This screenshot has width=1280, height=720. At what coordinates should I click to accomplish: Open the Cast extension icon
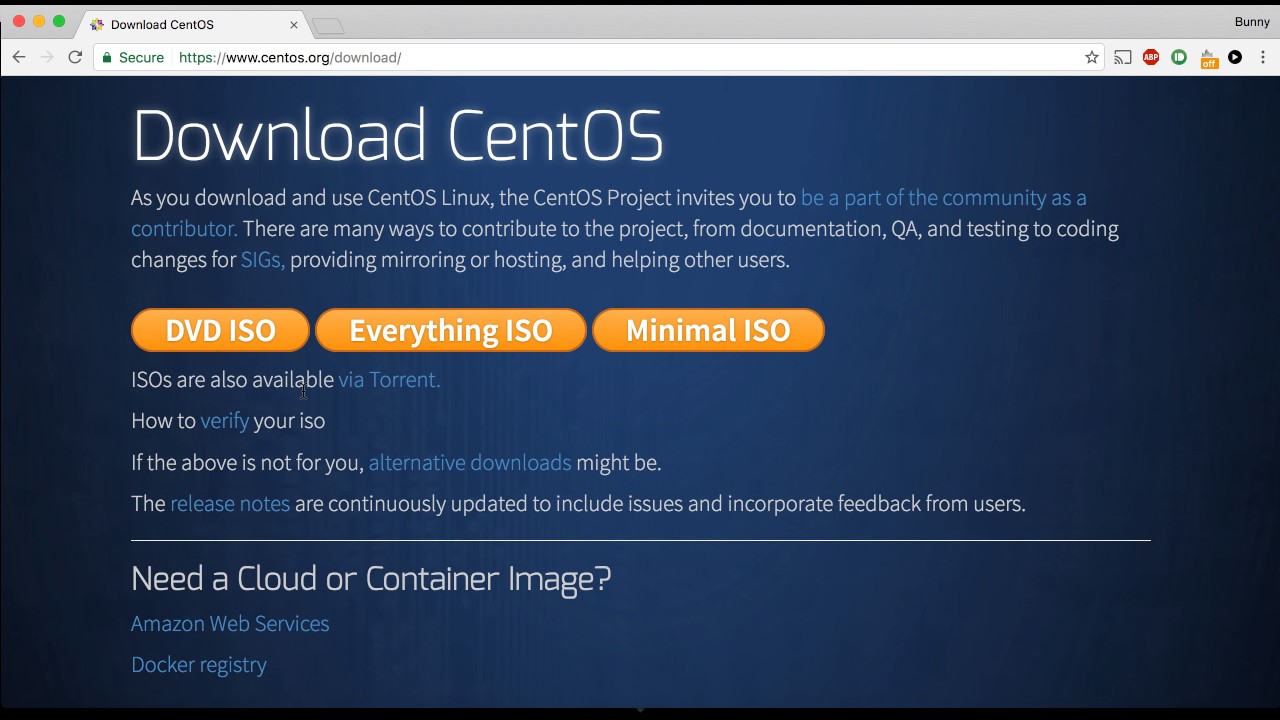[1123, 57]
